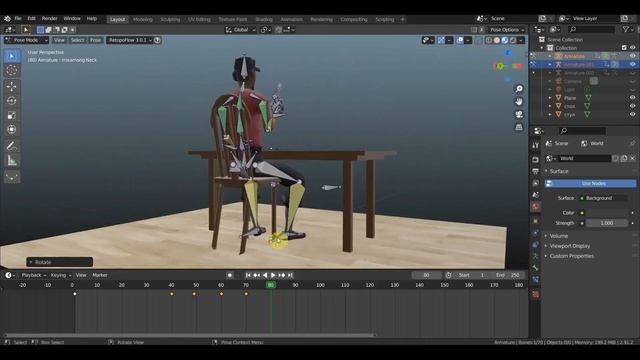Open the Pose Mode dropdown
The image size is (640, 360).
pyautogui.click(x=26, y=40)
